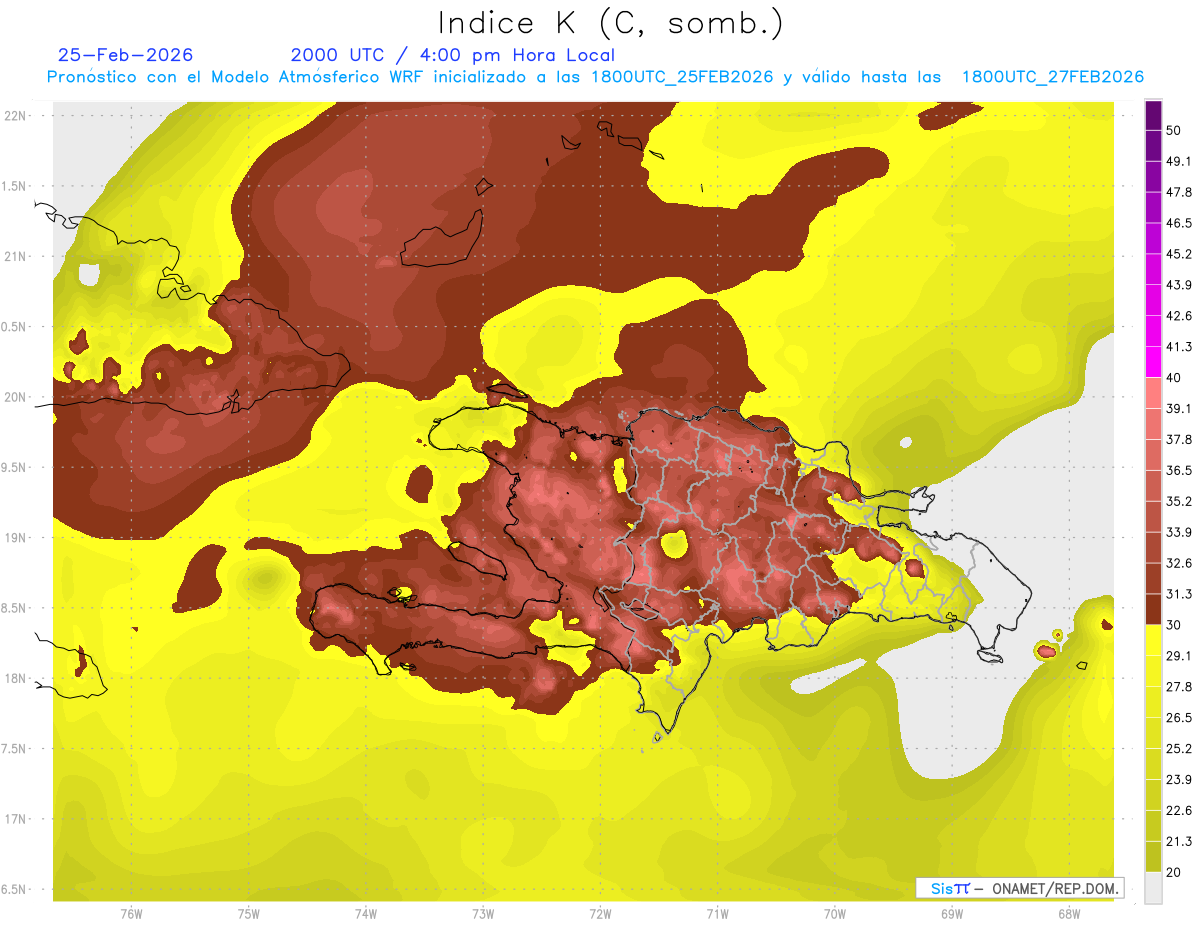Click the 72W longitude axis label

[600, 914]
